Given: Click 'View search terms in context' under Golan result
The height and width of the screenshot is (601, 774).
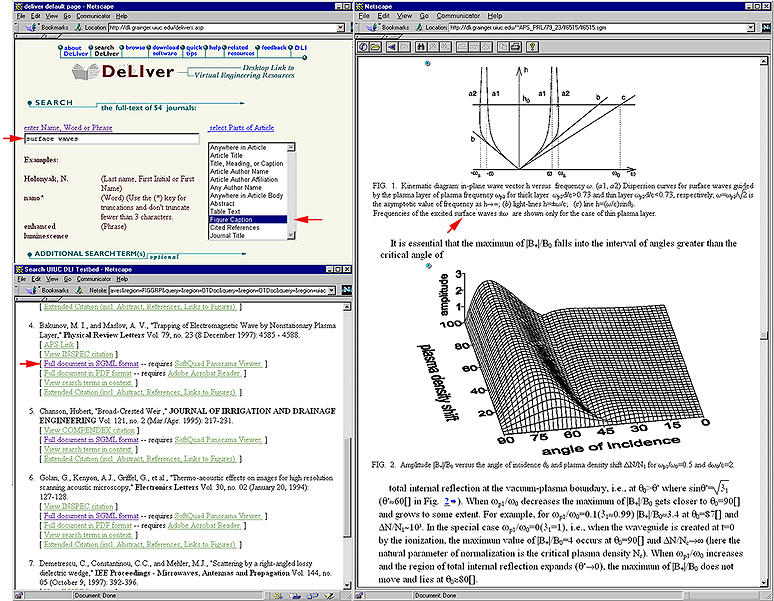Looking at the screenshot, I should pos(88,535).
